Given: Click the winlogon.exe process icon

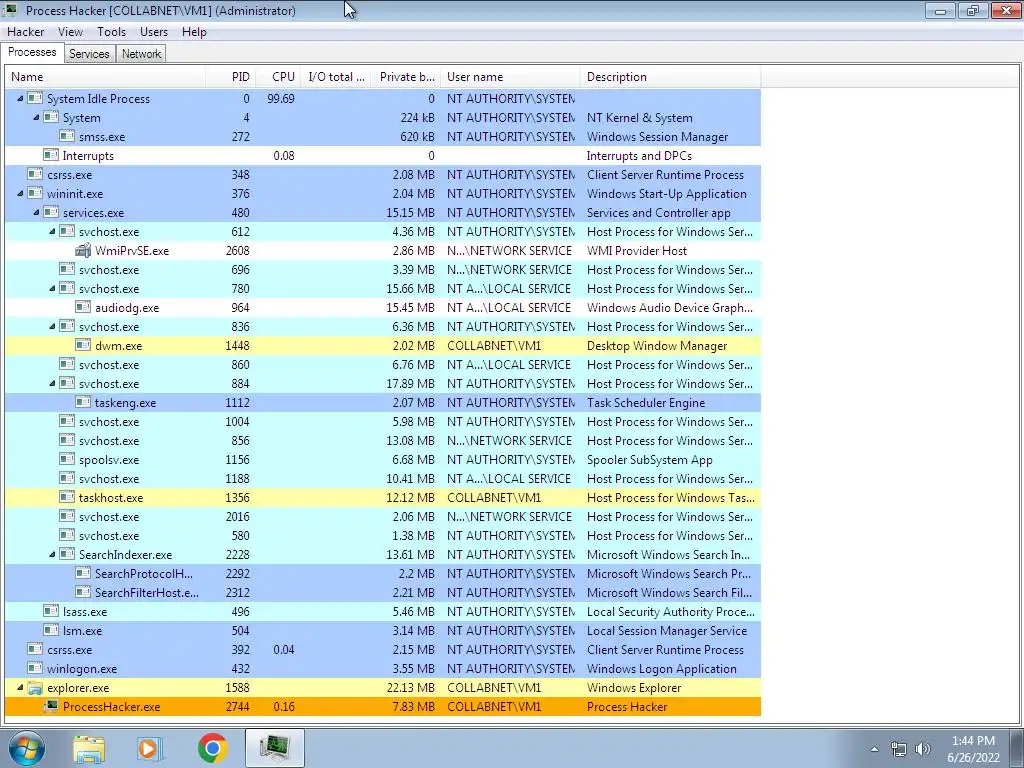Looking at the screenshot, I should tap(35, 669).
